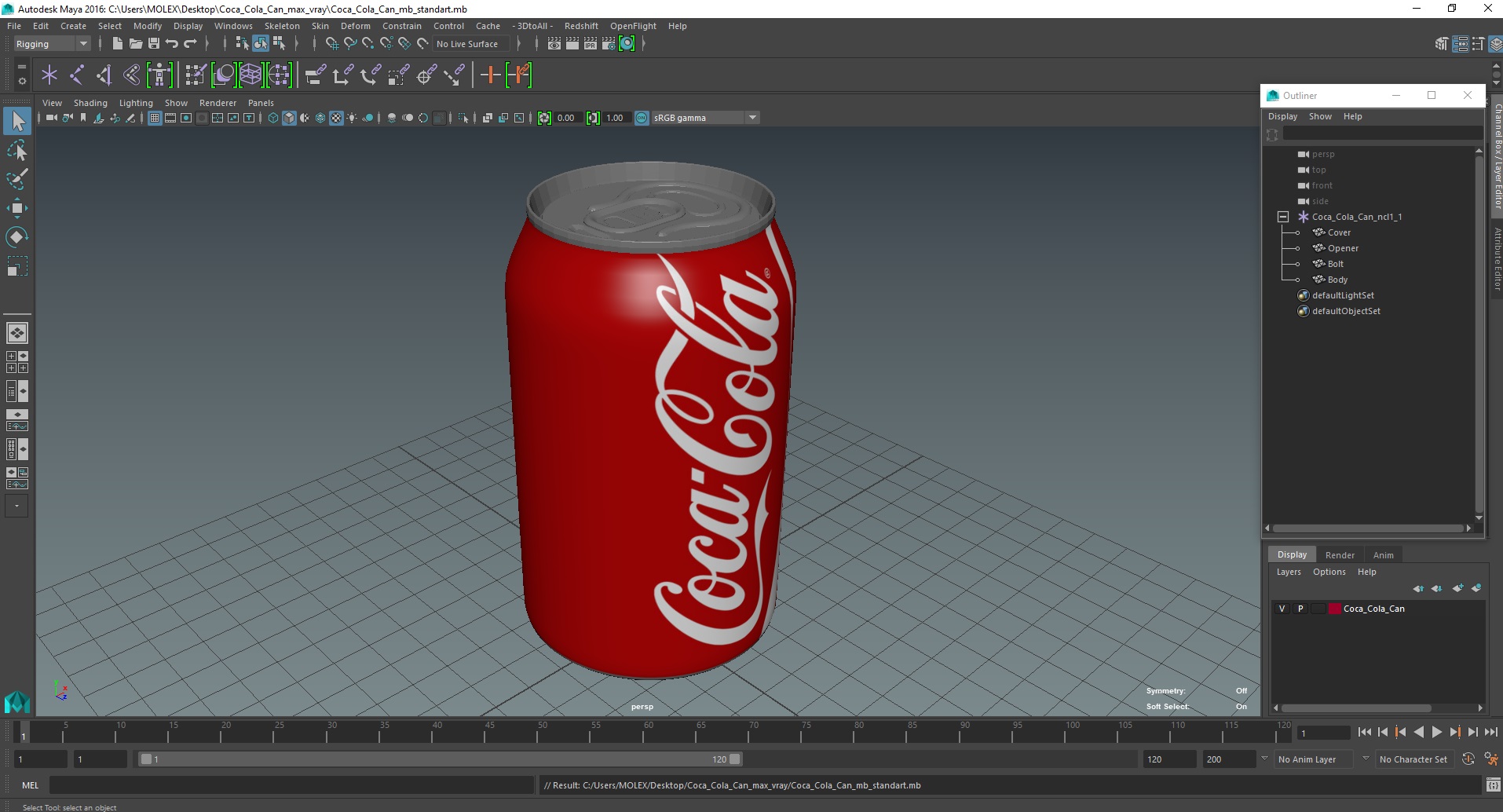Click the New Scene icon

pos(117,44)
